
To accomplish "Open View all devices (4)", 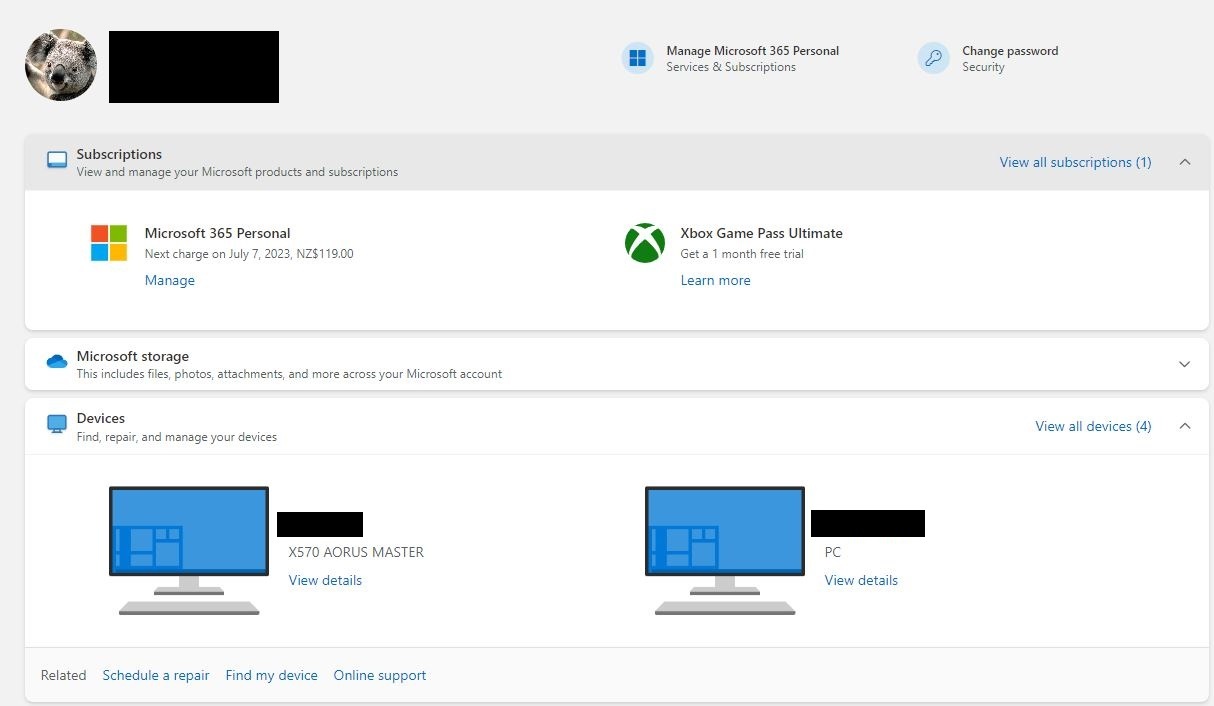I will [x=1093, y=426].
